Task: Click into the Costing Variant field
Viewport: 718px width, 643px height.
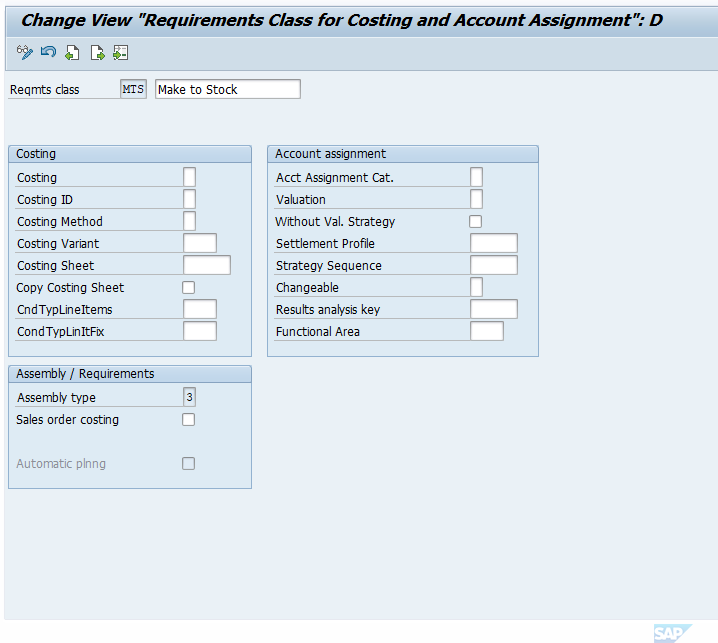Action: (x=200, y=243)
